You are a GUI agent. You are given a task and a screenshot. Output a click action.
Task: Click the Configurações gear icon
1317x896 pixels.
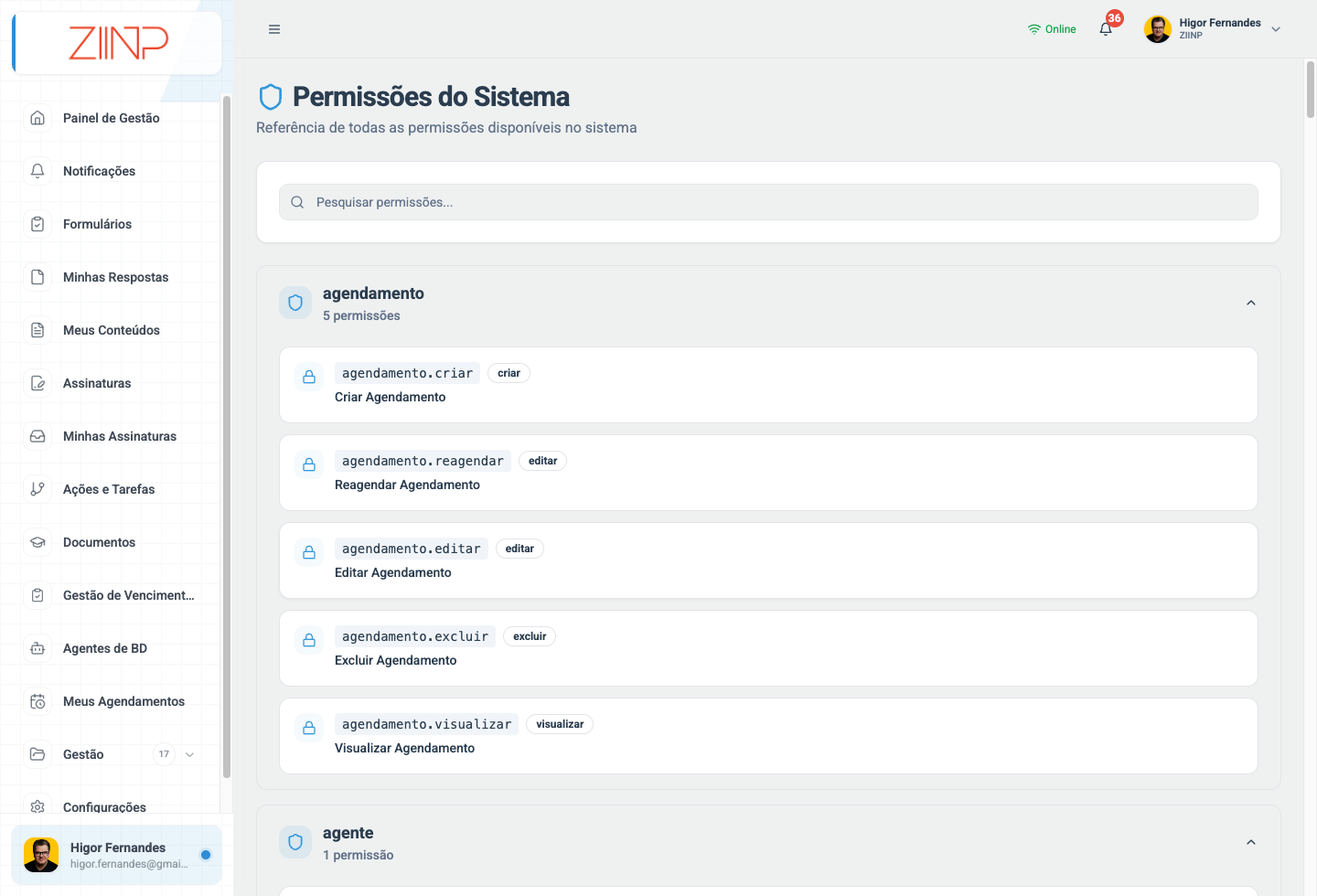point(37,807)
